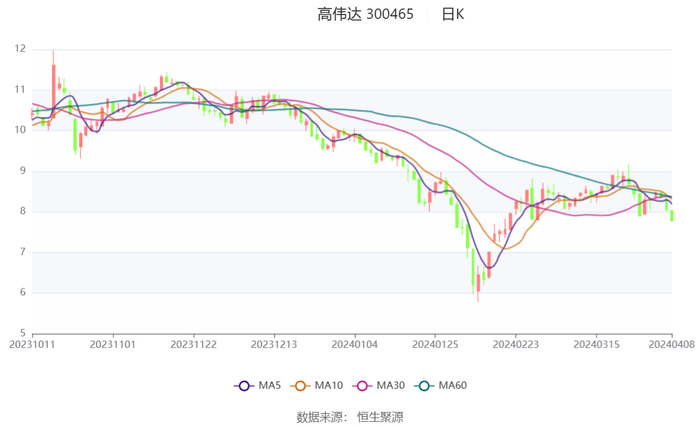Toggle the MA10 orange legend marker
Image resolution: width=700 pixels, height=426 pixels.
300,386
